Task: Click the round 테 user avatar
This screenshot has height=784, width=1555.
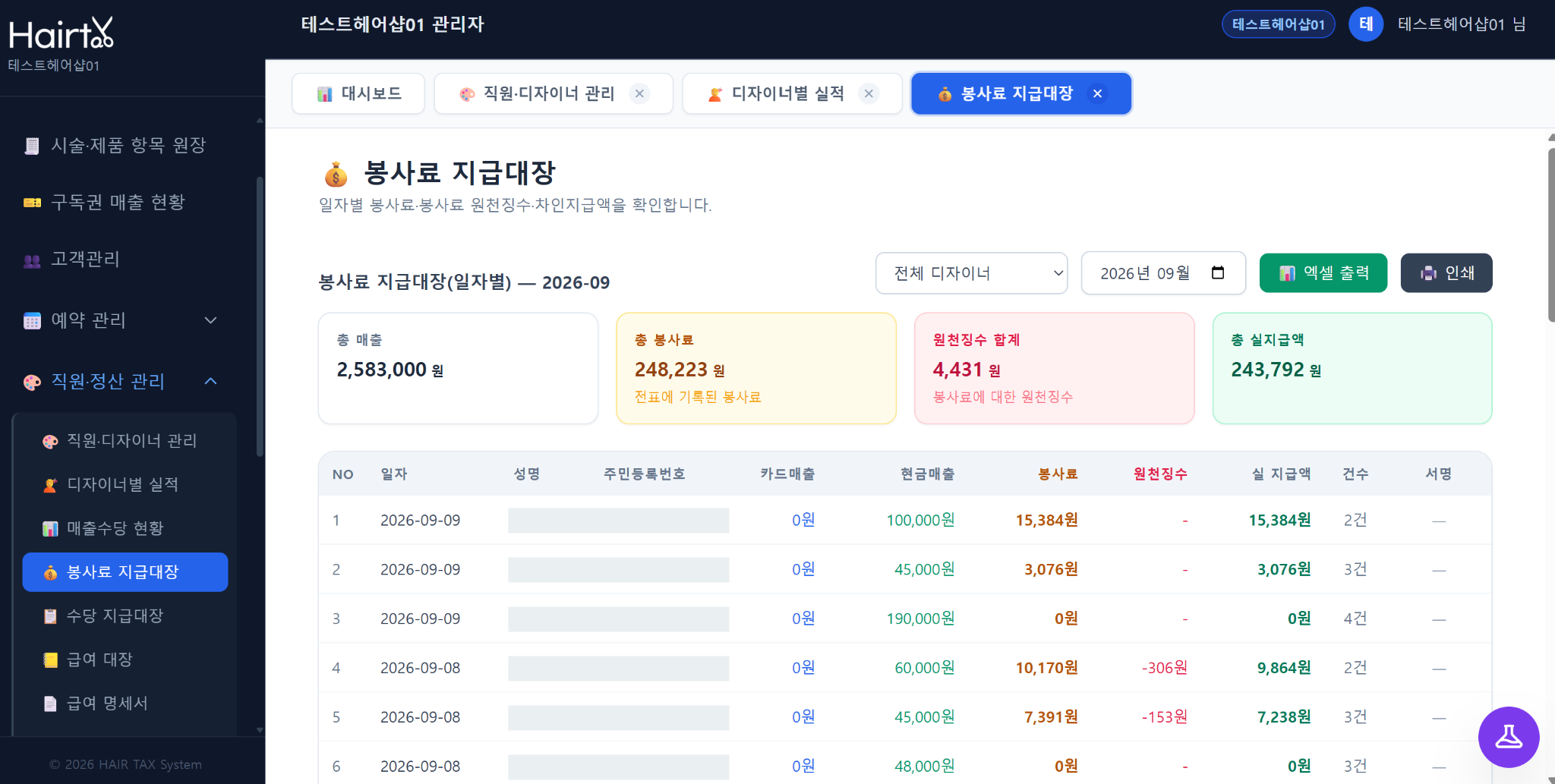Action: tap(1366, 24)
